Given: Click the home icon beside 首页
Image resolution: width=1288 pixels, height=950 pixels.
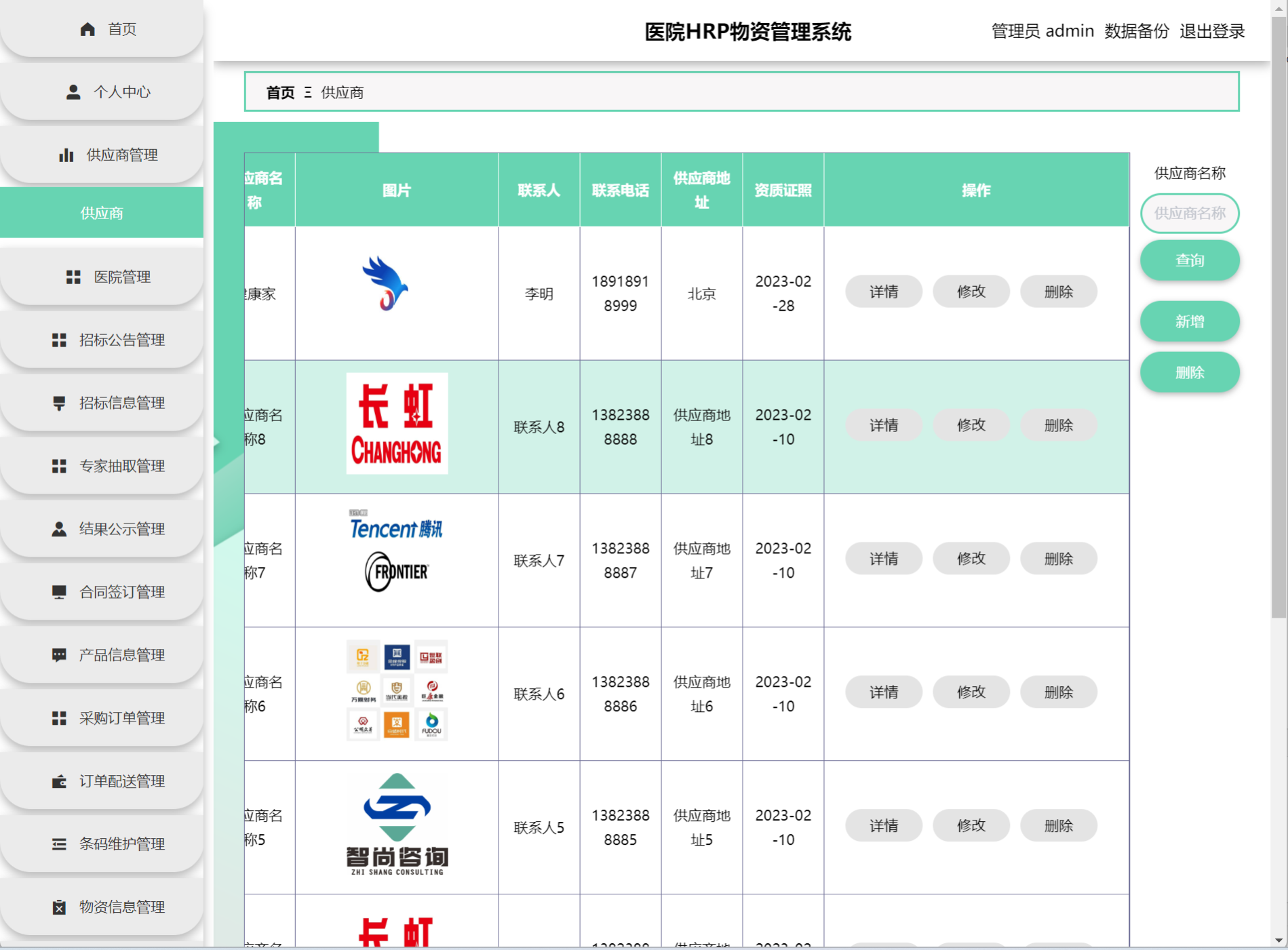Looking at the screenshot, I should (x=87, y=29).
